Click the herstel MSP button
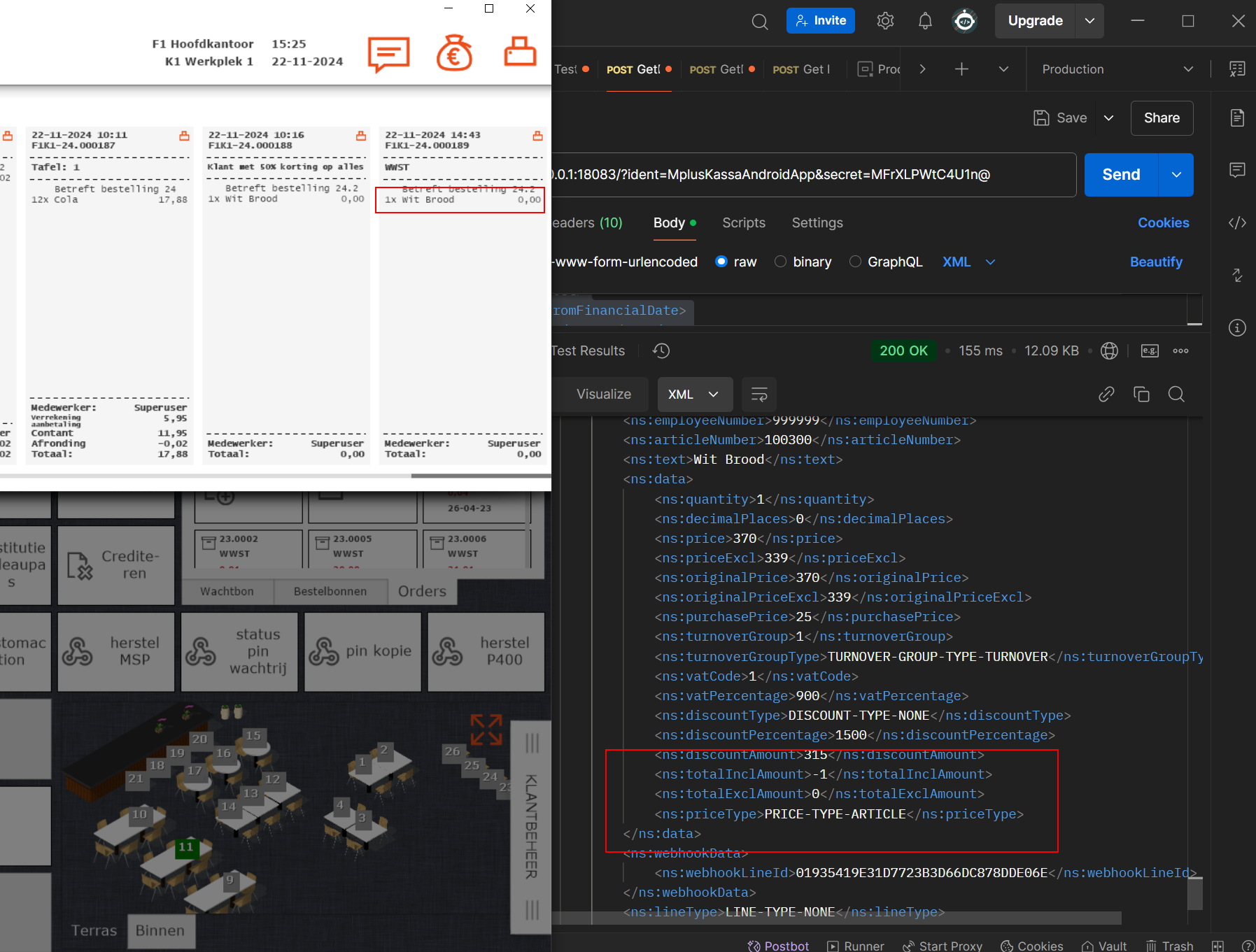This screenshot has height=952, width=1256. click(x=116, y=651)
